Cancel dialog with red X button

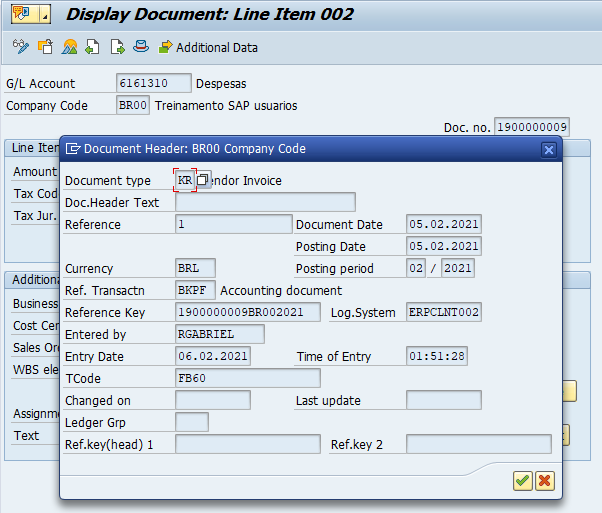(x=545, y=481)
